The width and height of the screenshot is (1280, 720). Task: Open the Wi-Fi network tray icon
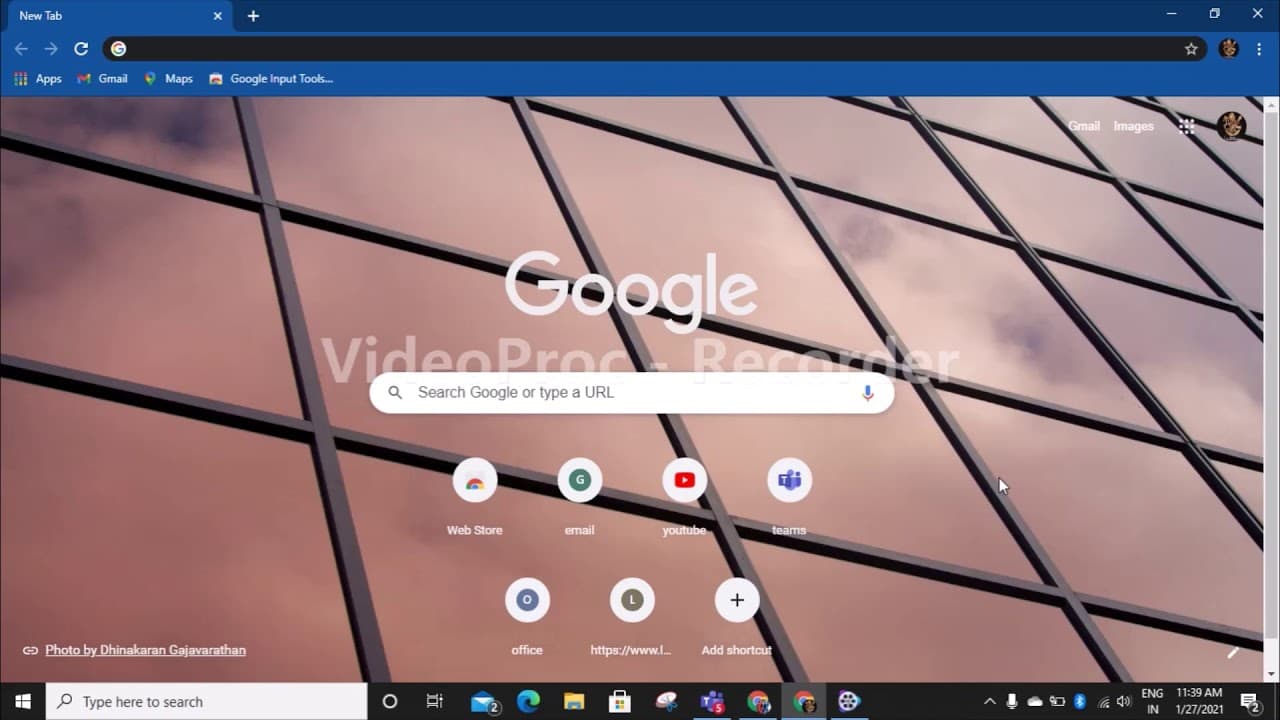coord(1103,701)
